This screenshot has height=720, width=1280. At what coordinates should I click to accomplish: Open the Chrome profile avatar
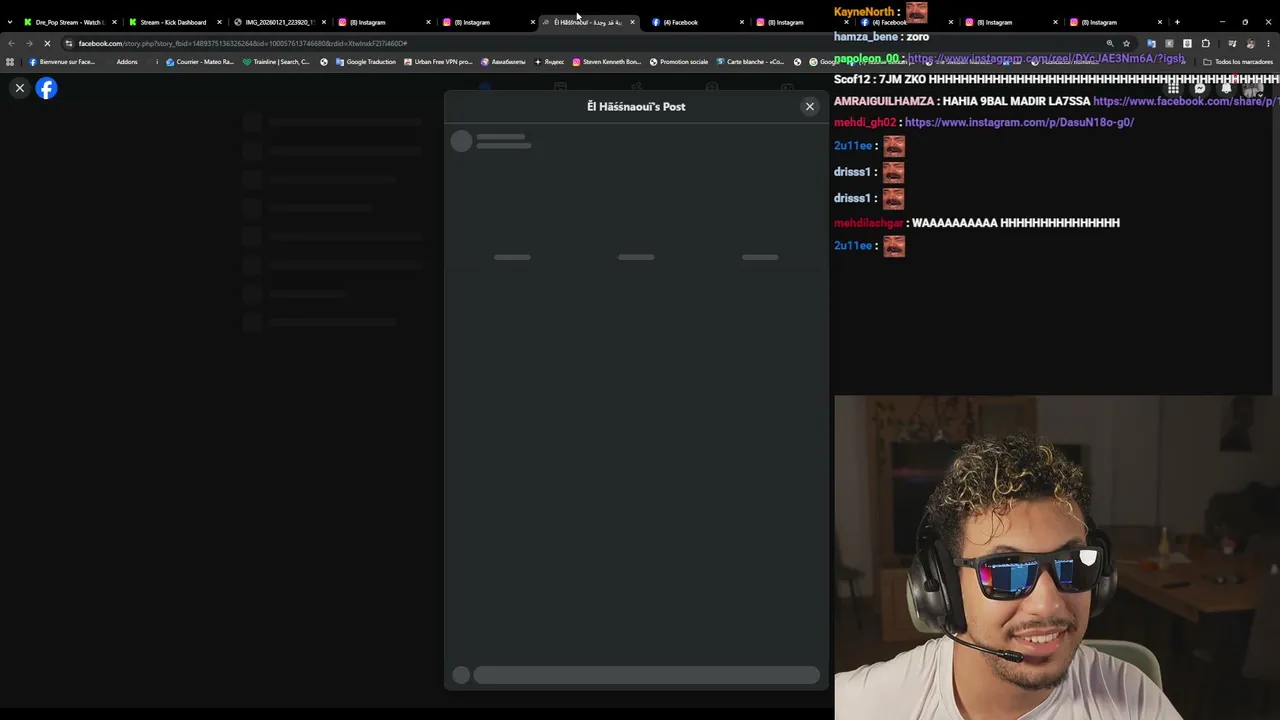pyautogui.click(x=1250, y=43)
